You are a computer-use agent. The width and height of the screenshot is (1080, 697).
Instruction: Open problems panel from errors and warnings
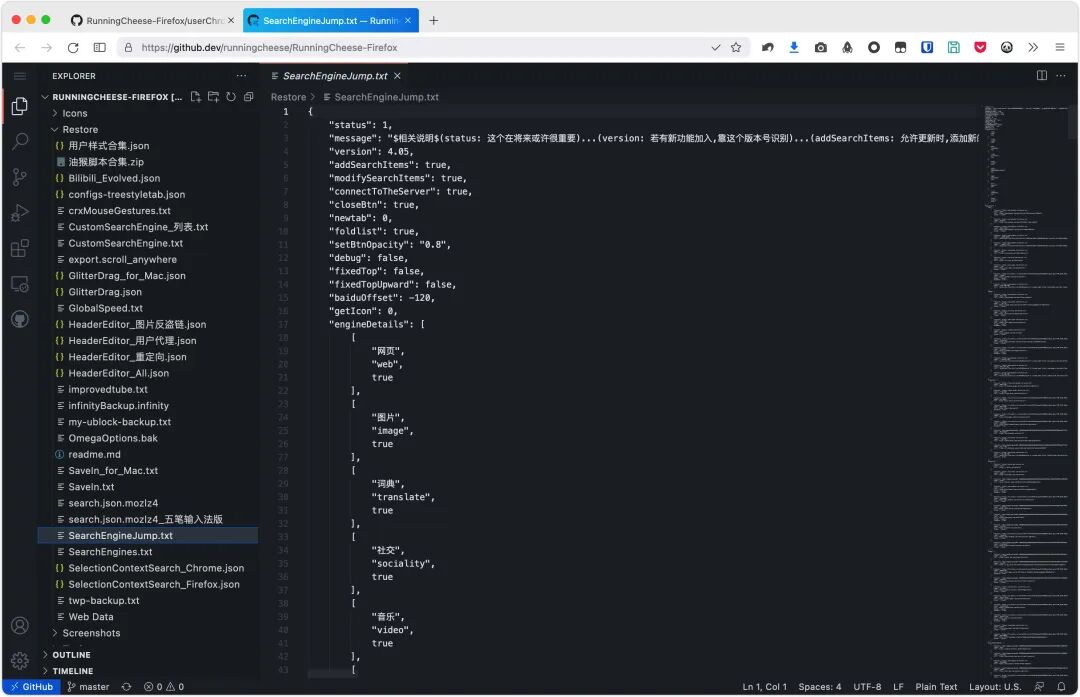[x=164, y=687]
